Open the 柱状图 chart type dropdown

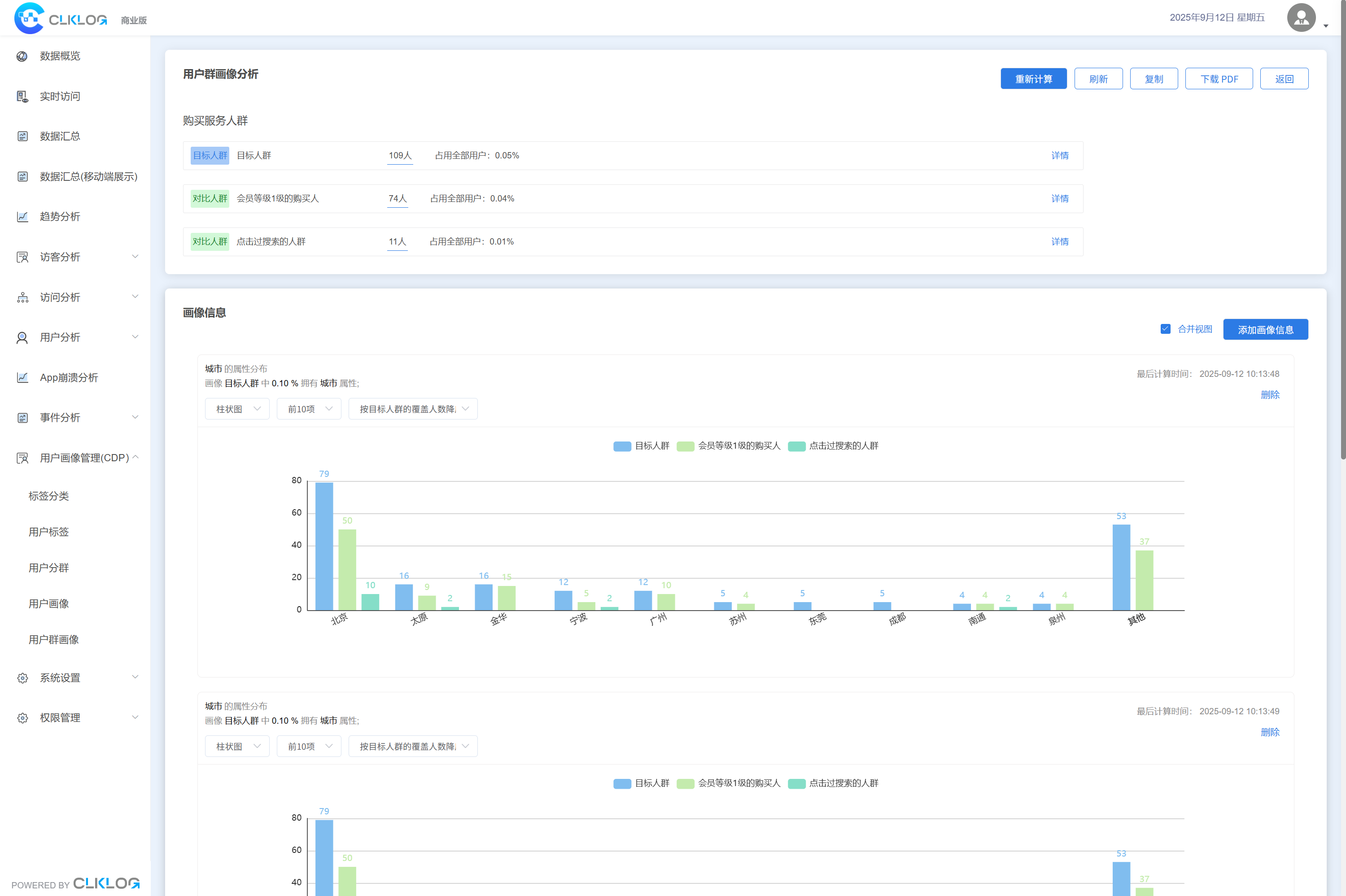pos(237,409)
